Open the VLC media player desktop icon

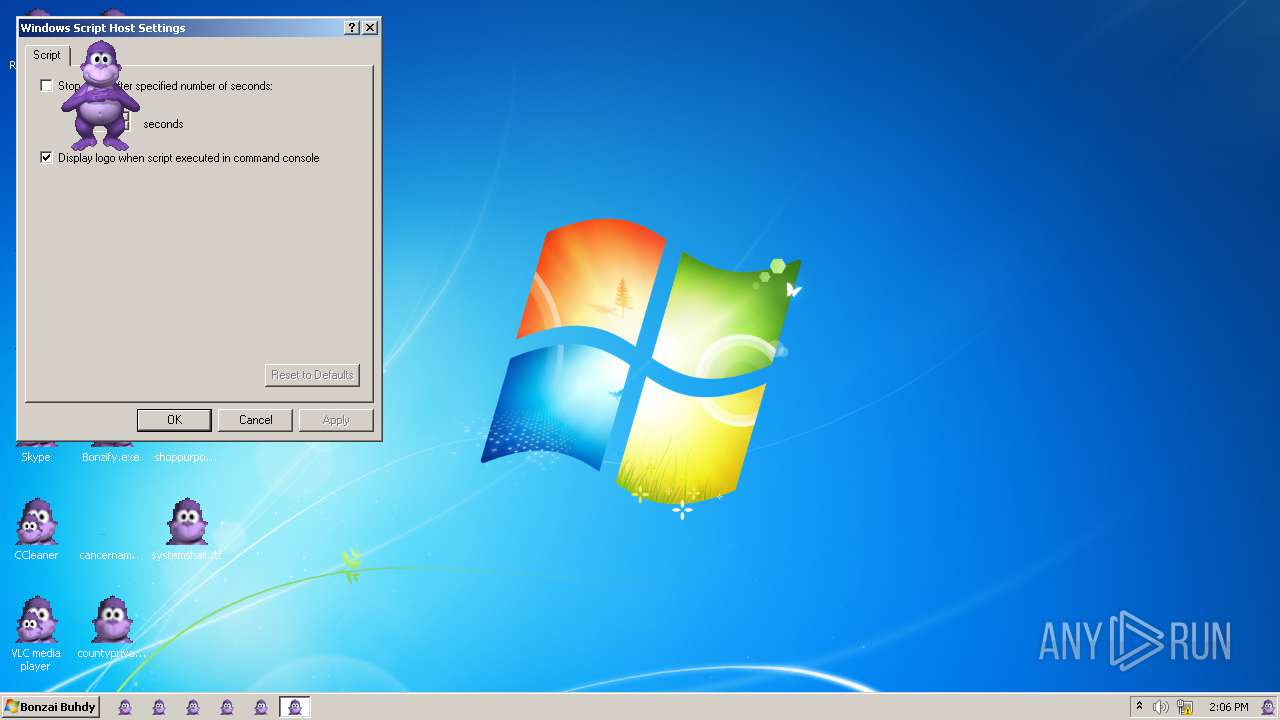click(36, 634)
